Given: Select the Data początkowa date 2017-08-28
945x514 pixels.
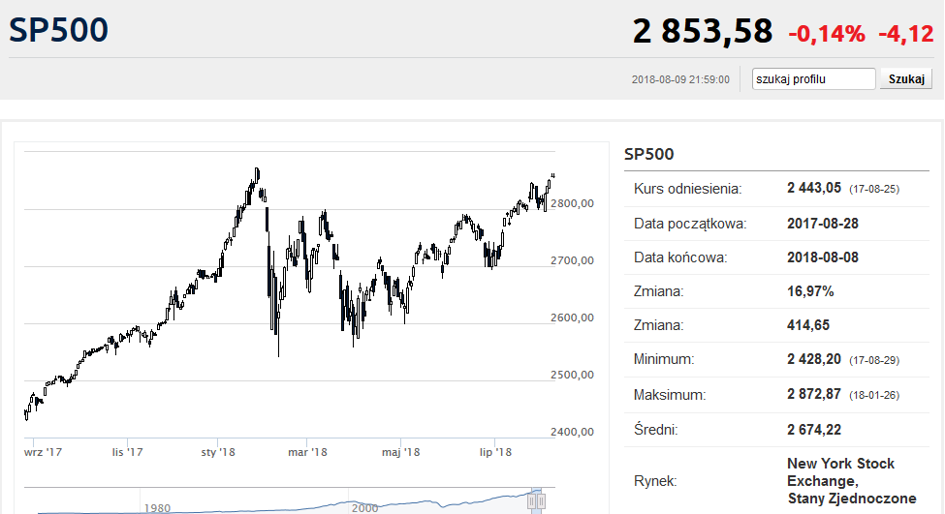Looking at the screenshot, I should pos(822,223).
